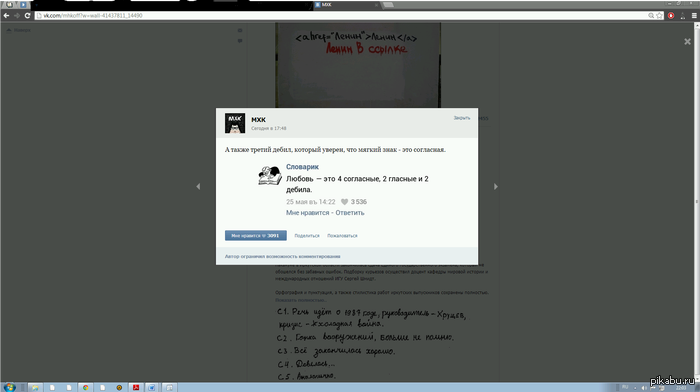Open the MXK community avatar
Viewport: 700px width, 392px height.
pyautogui.click(x=235, y=123)
